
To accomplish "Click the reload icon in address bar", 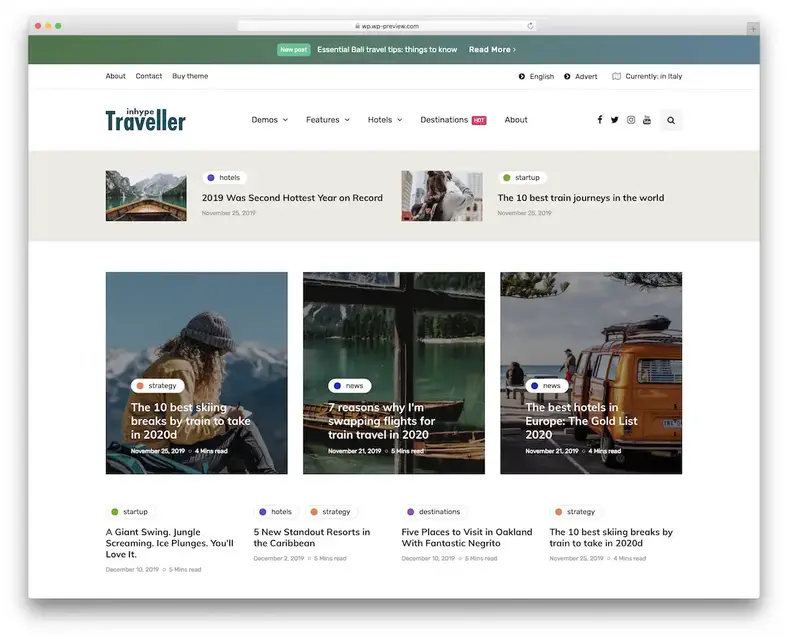I will coord(530,26).
